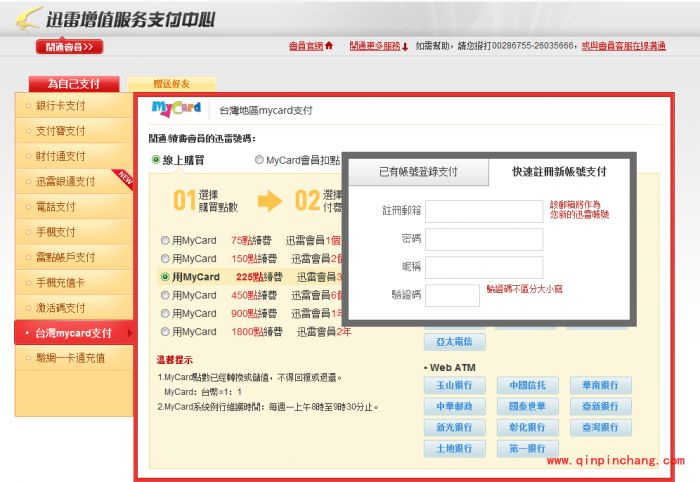Screen dimensions: 700x482
Task: Select 迅雷銀通支付 in sidebar
Action: [x=74, y=181]
